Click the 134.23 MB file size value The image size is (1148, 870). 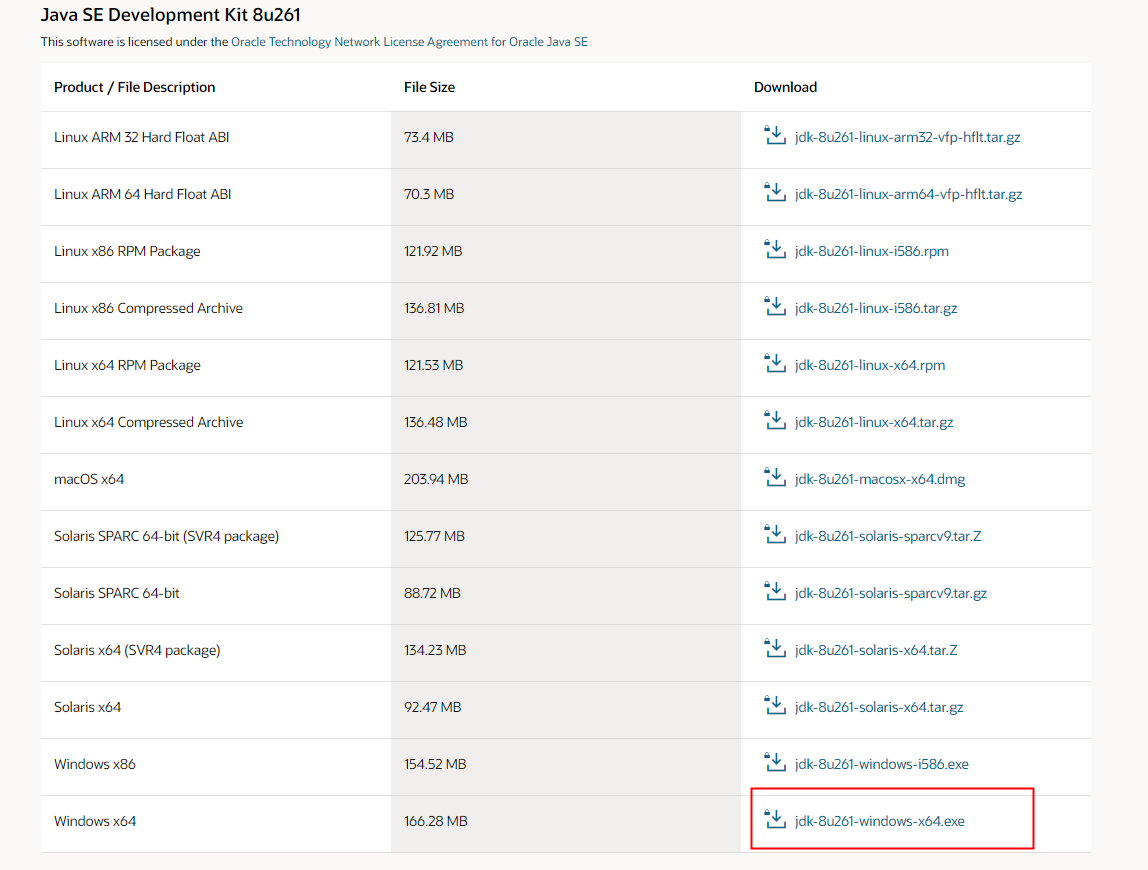(x=435, y=650)
